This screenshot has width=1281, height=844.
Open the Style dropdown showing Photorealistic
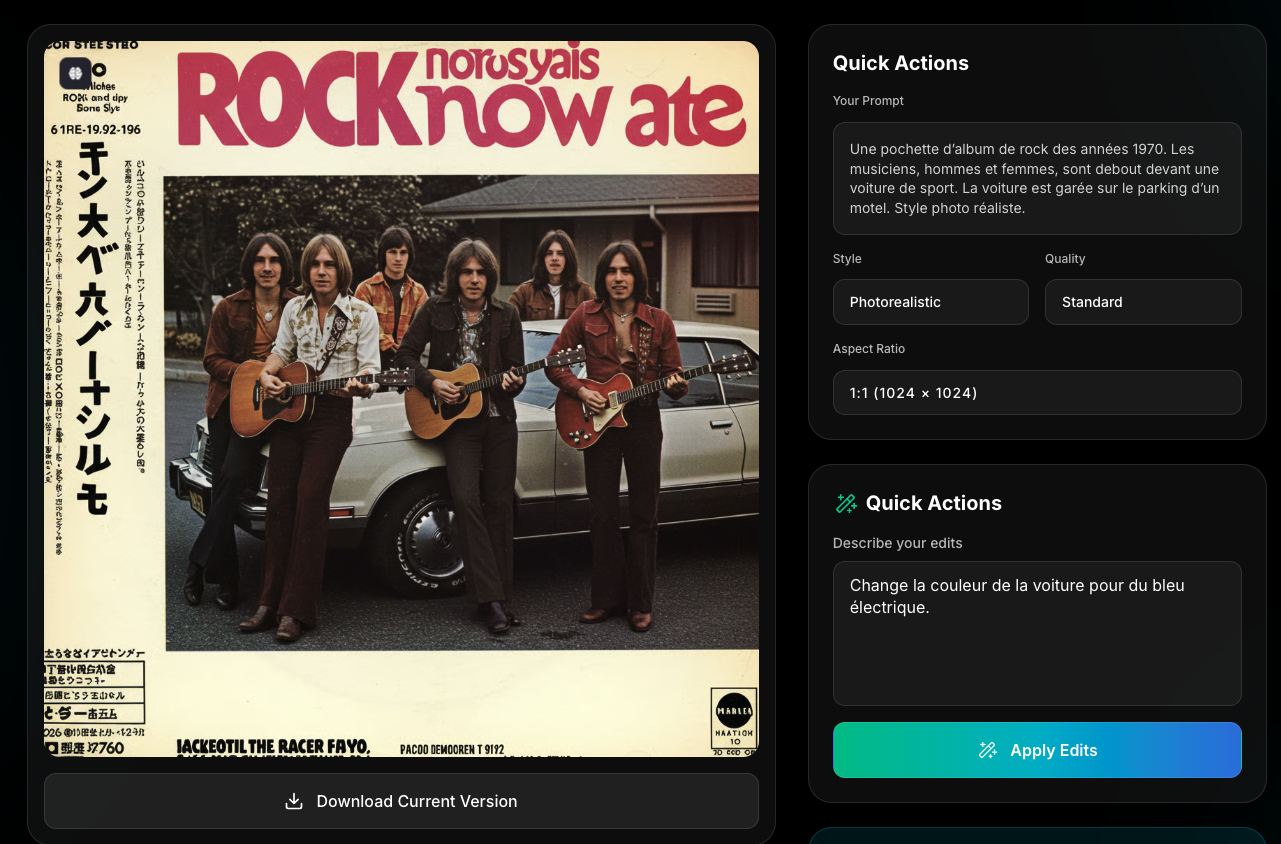point(930,302)
